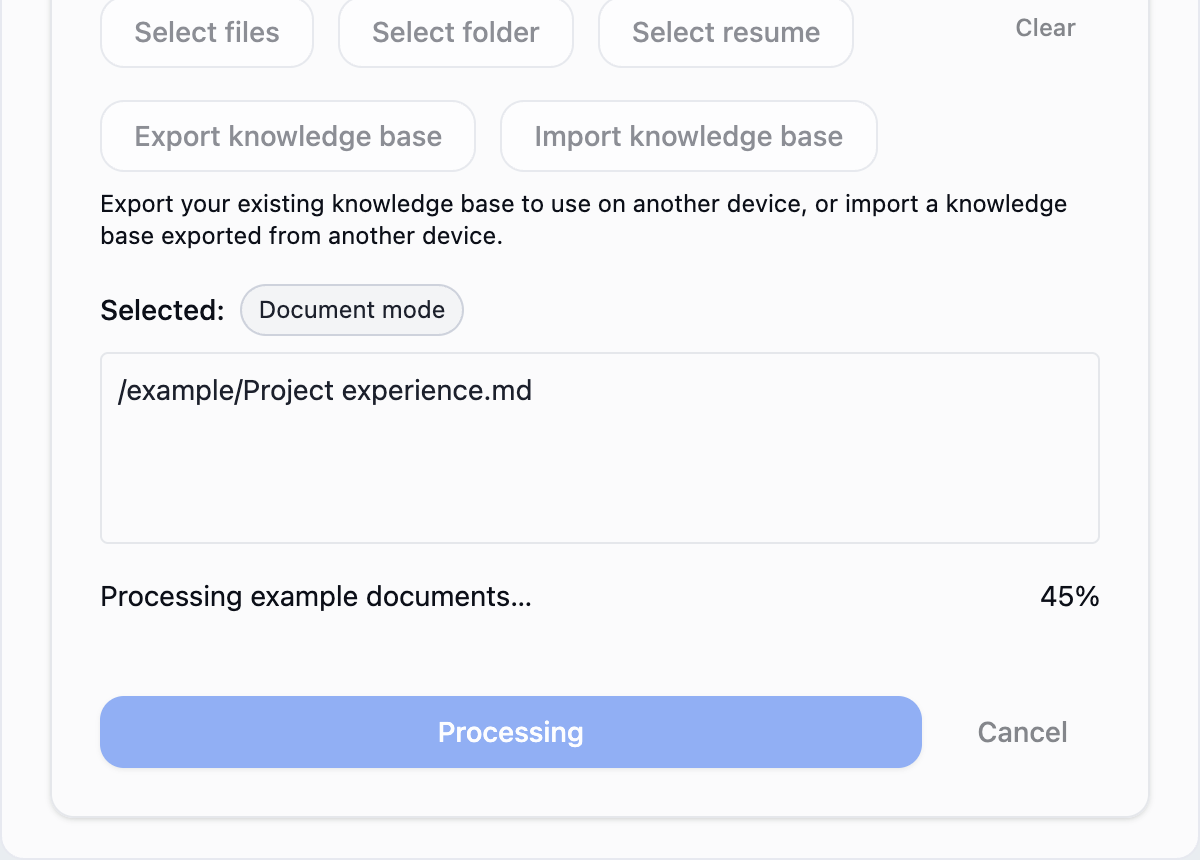Select the Project experience.md file path
Screen dimensions: 1200x860
[325, 390]
